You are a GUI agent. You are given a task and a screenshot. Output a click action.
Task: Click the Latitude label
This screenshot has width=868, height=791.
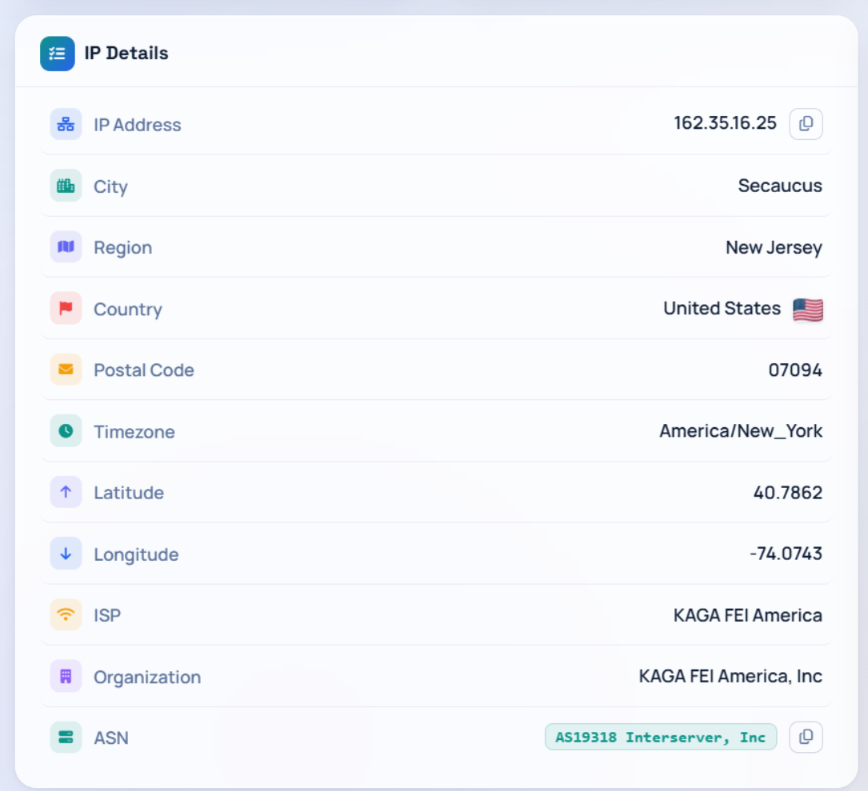point(128,493)
